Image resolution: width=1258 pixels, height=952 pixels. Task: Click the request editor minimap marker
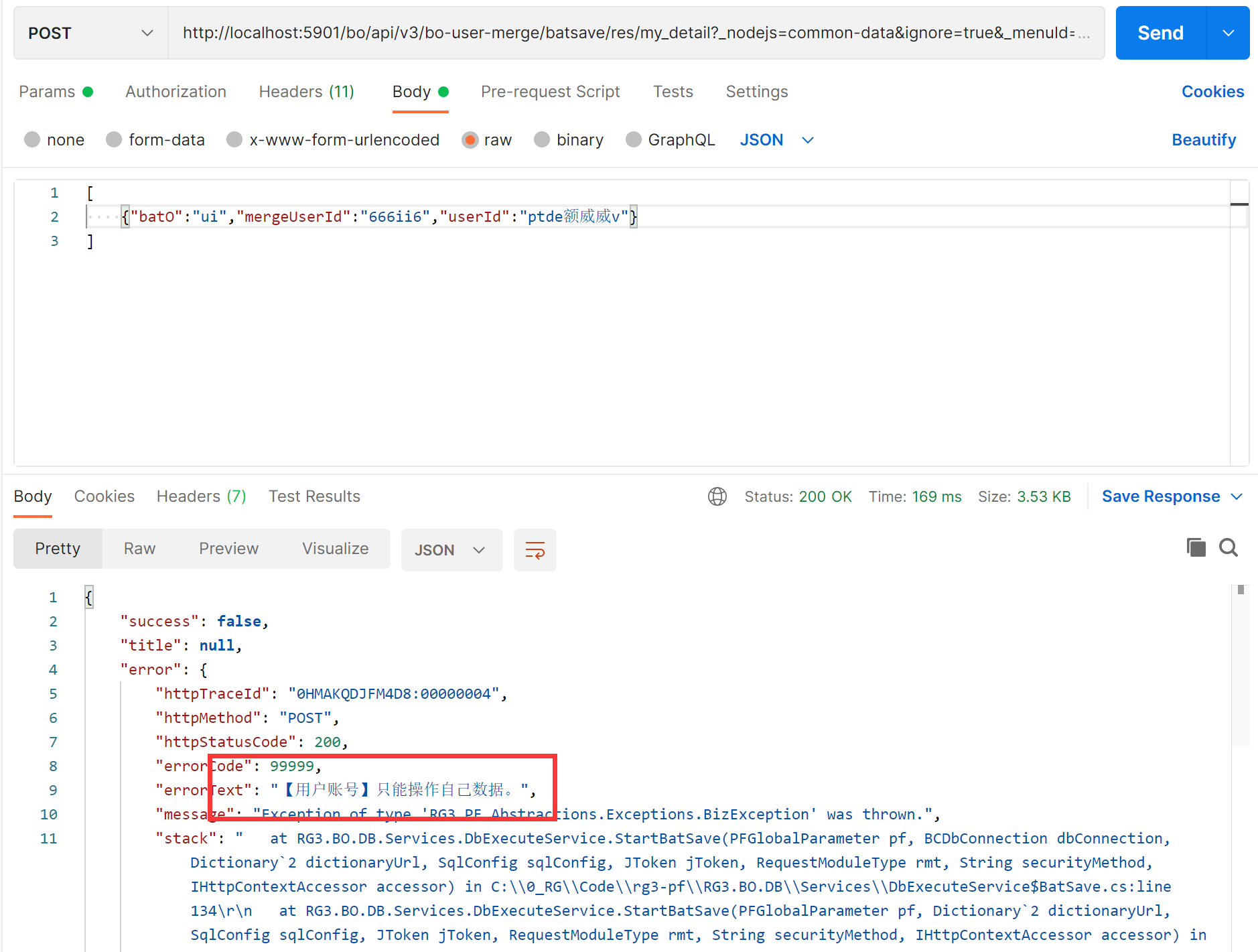tap(1239, 204)
